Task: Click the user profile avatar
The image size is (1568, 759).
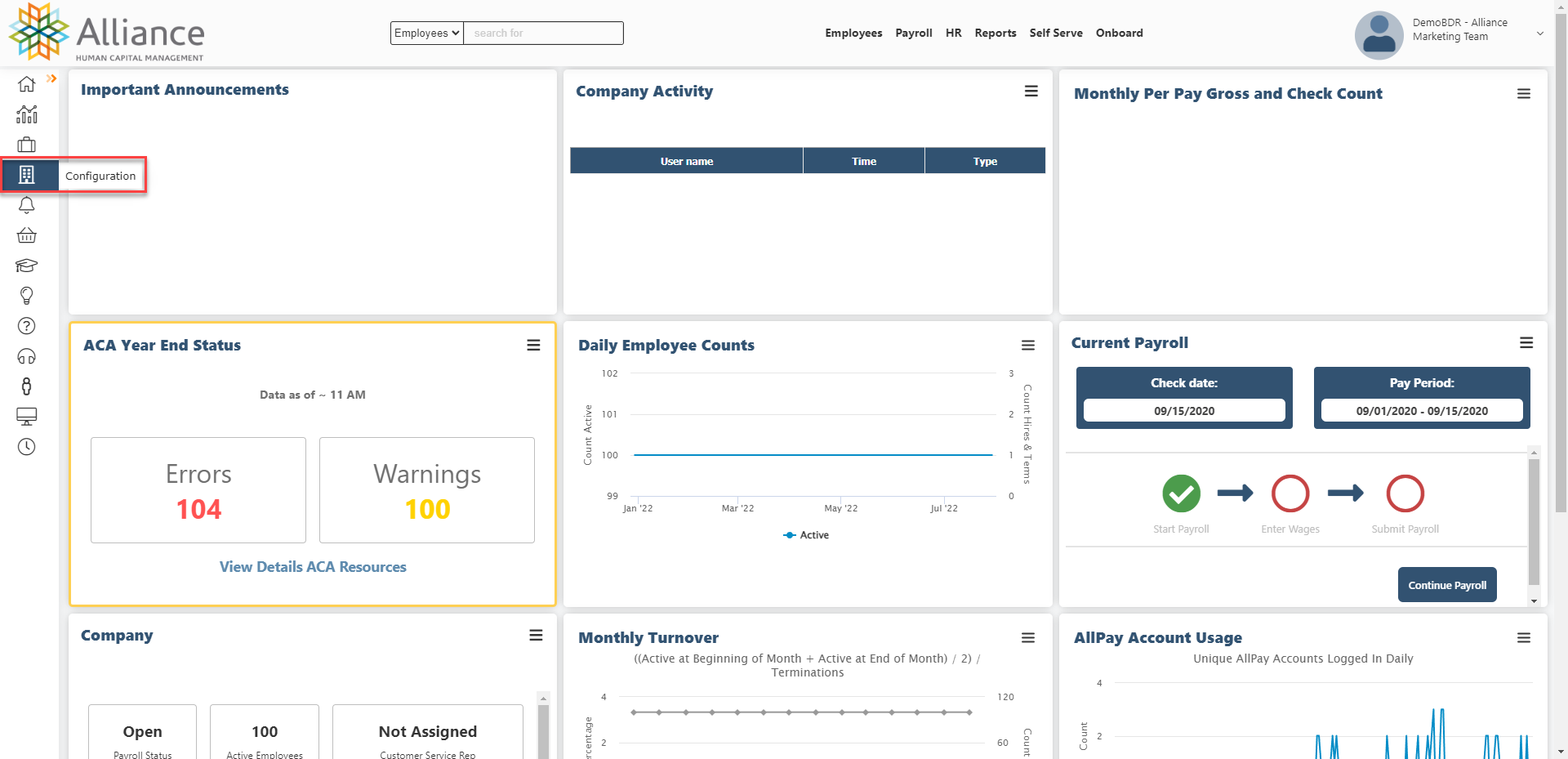Action: pos(1379,35)
